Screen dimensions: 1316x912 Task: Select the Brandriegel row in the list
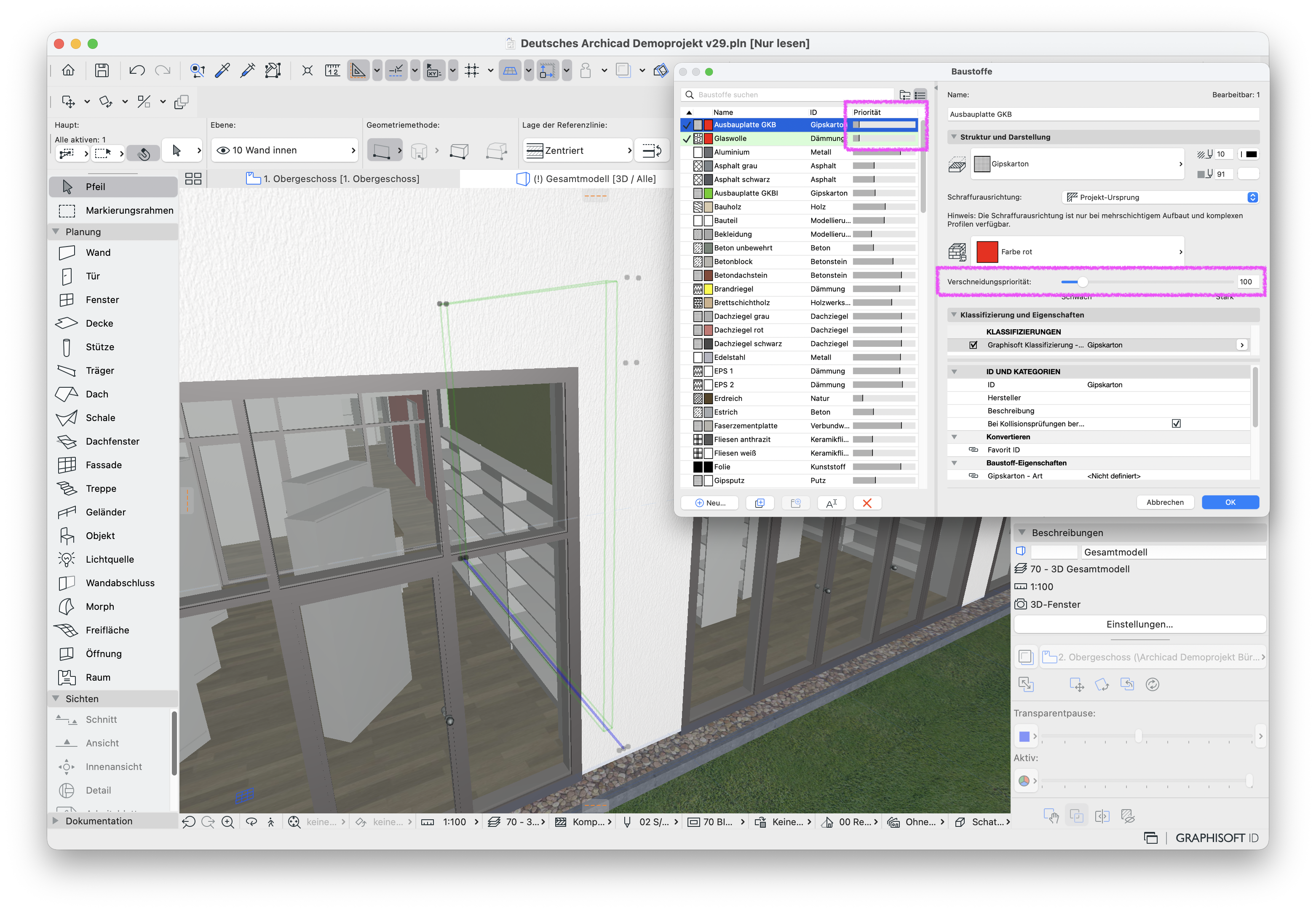coord(800,289)
